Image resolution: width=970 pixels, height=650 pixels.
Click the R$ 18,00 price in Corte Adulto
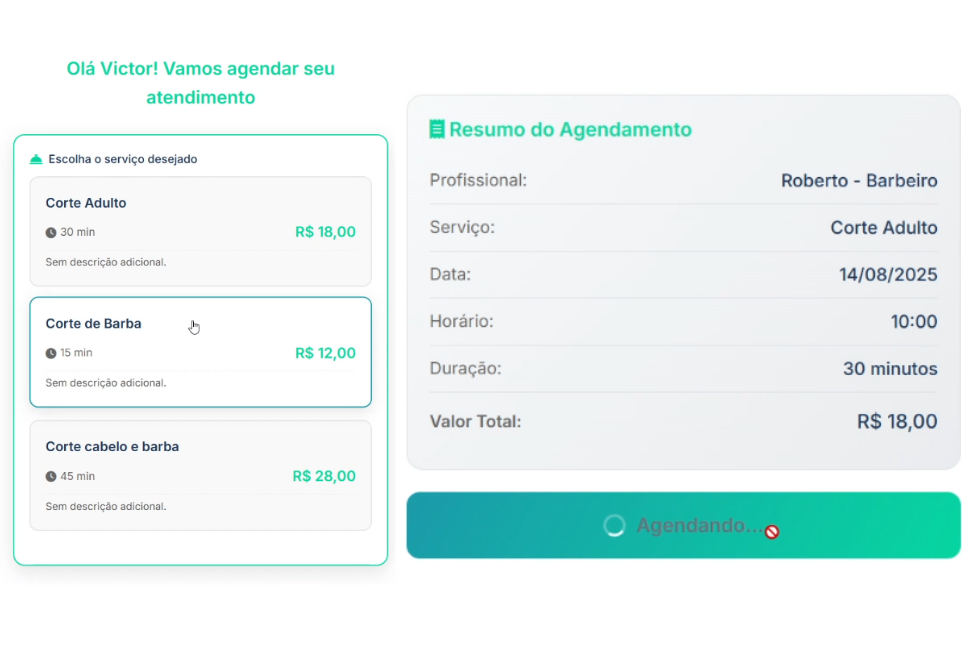(x=325, y=232)
